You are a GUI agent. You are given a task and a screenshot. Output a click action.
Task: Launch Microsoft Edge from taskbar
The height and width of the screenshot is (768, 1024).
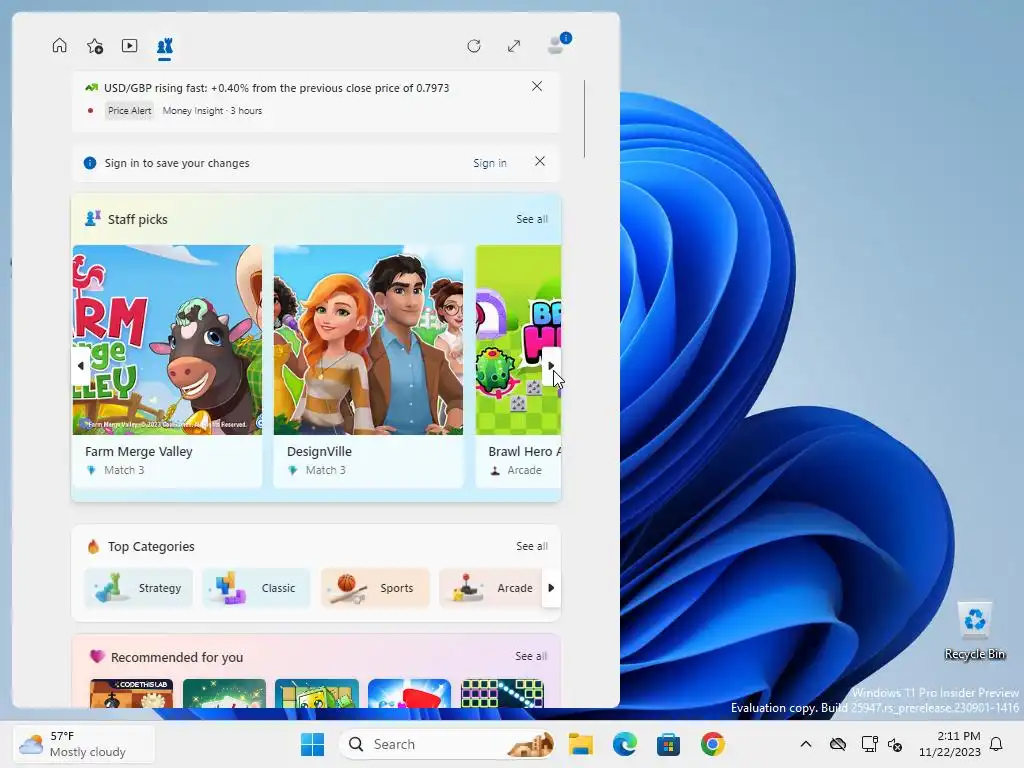624,744
